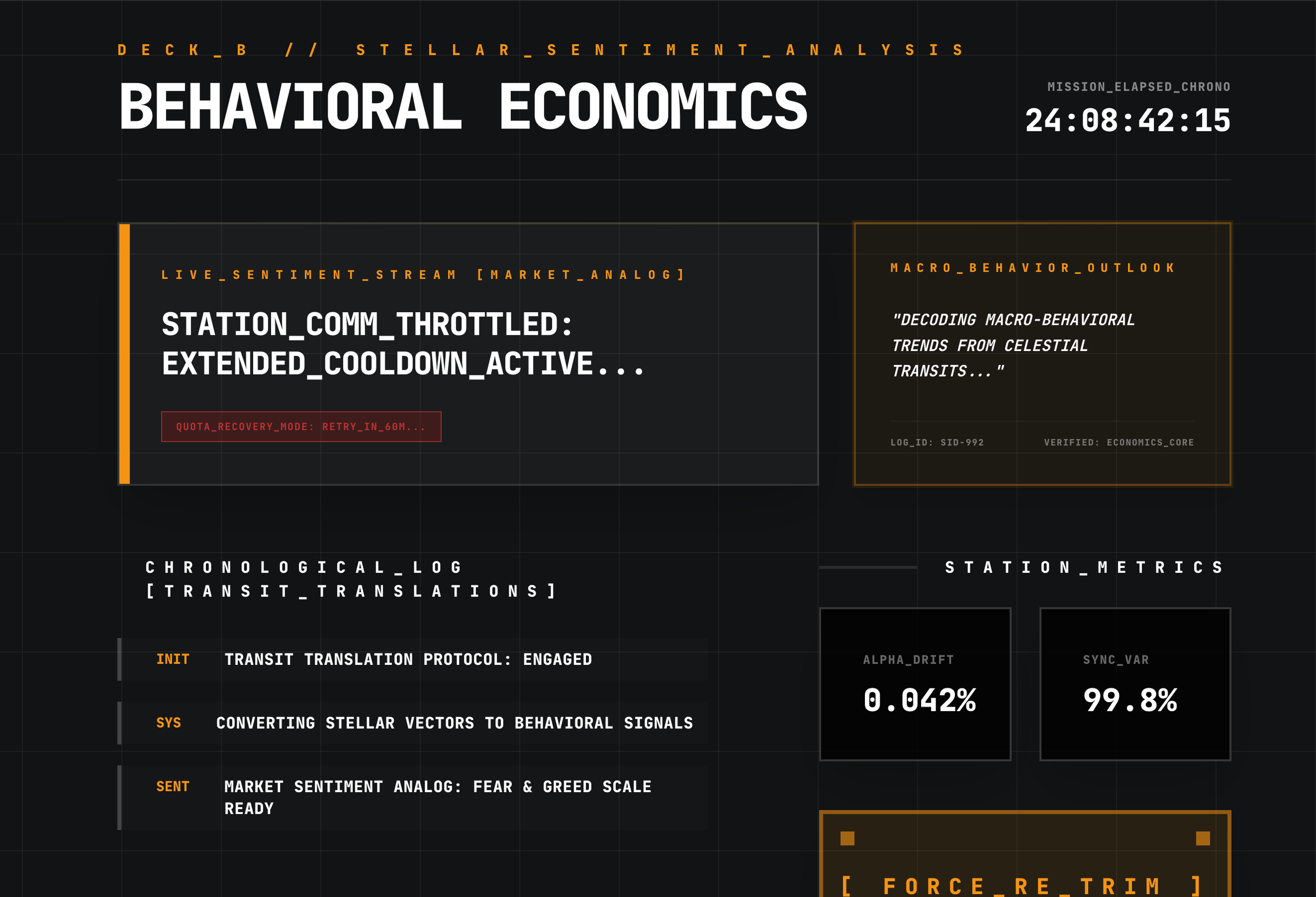Click the STATION_METRICS section heading
The width and height of the screenshot is (1316, 897).
[x=1083, y=567]
